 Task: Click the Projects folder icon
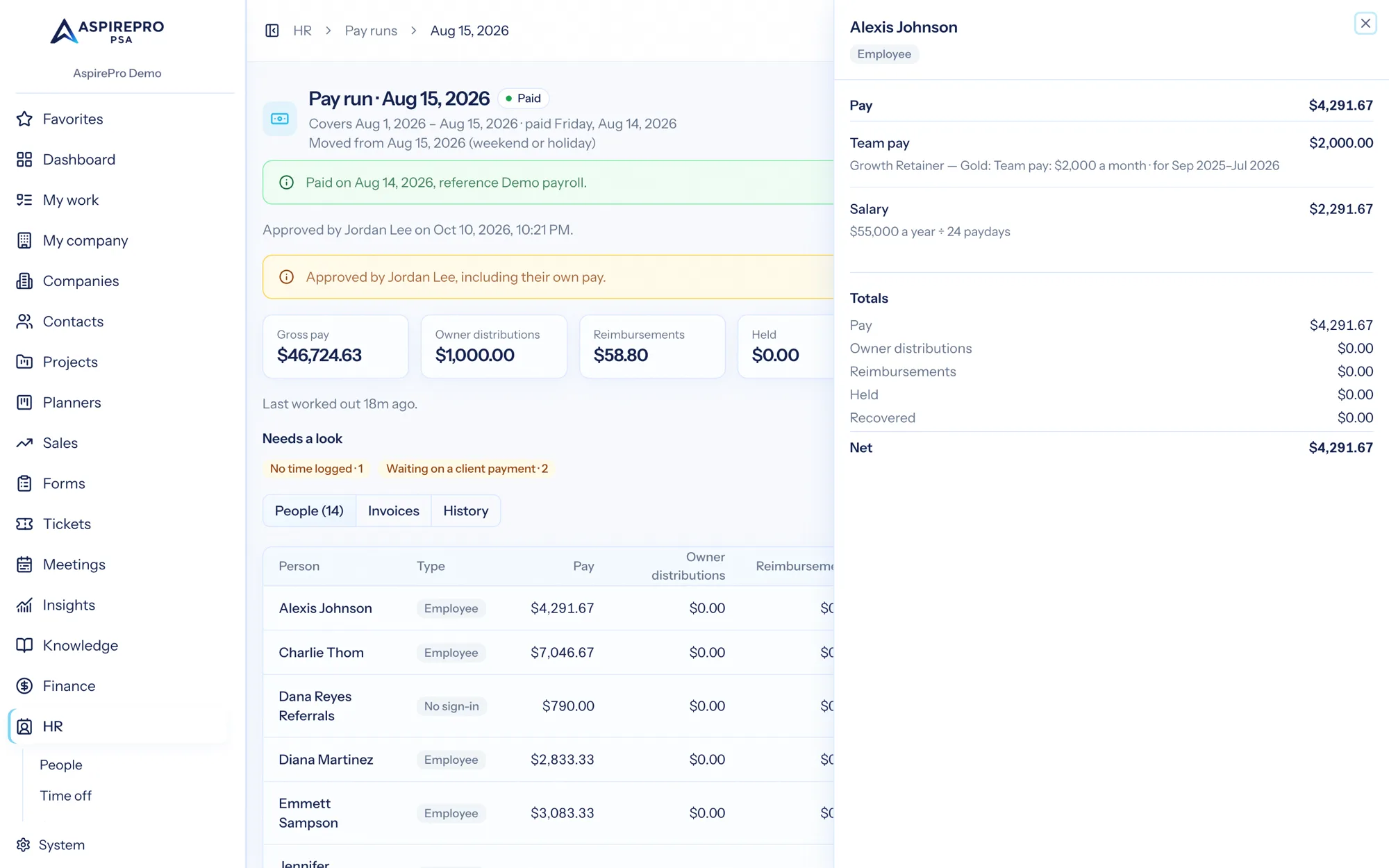(24, 362)
